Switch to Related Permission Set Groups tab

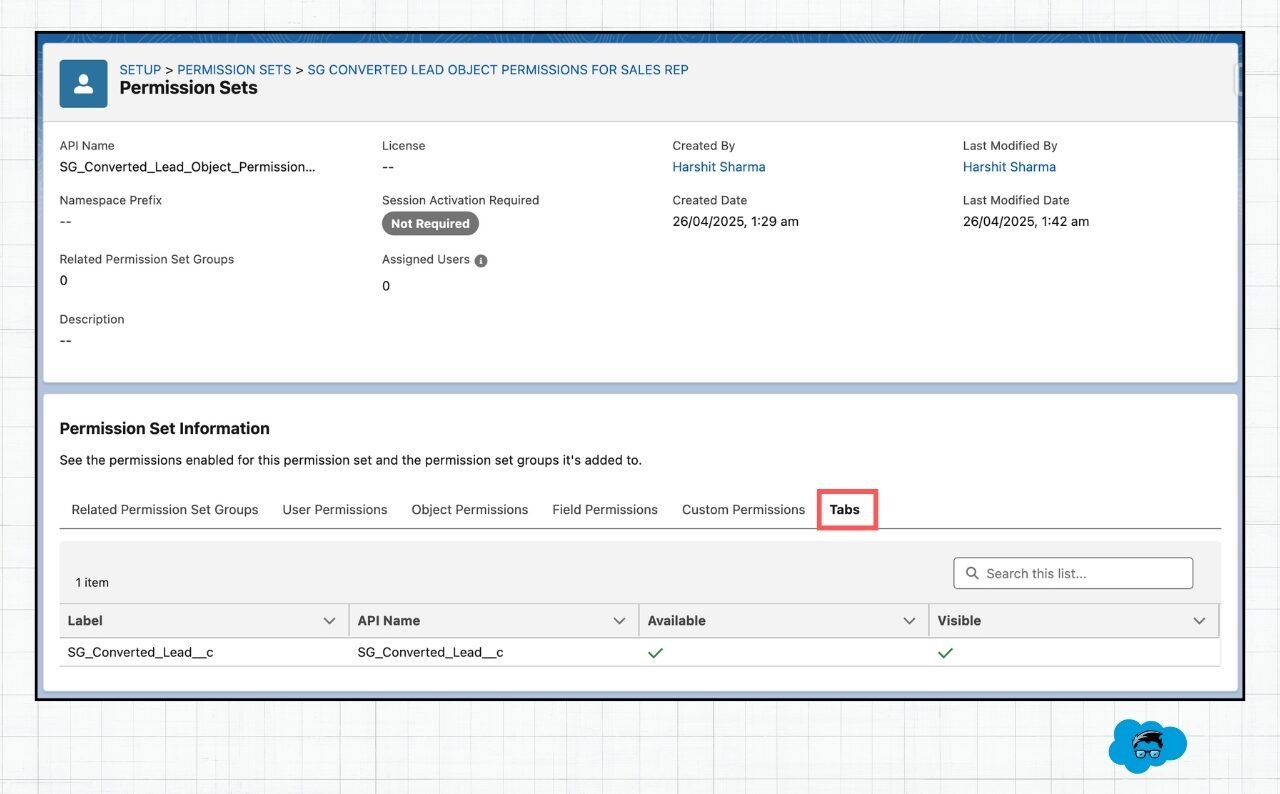(165, 510)
